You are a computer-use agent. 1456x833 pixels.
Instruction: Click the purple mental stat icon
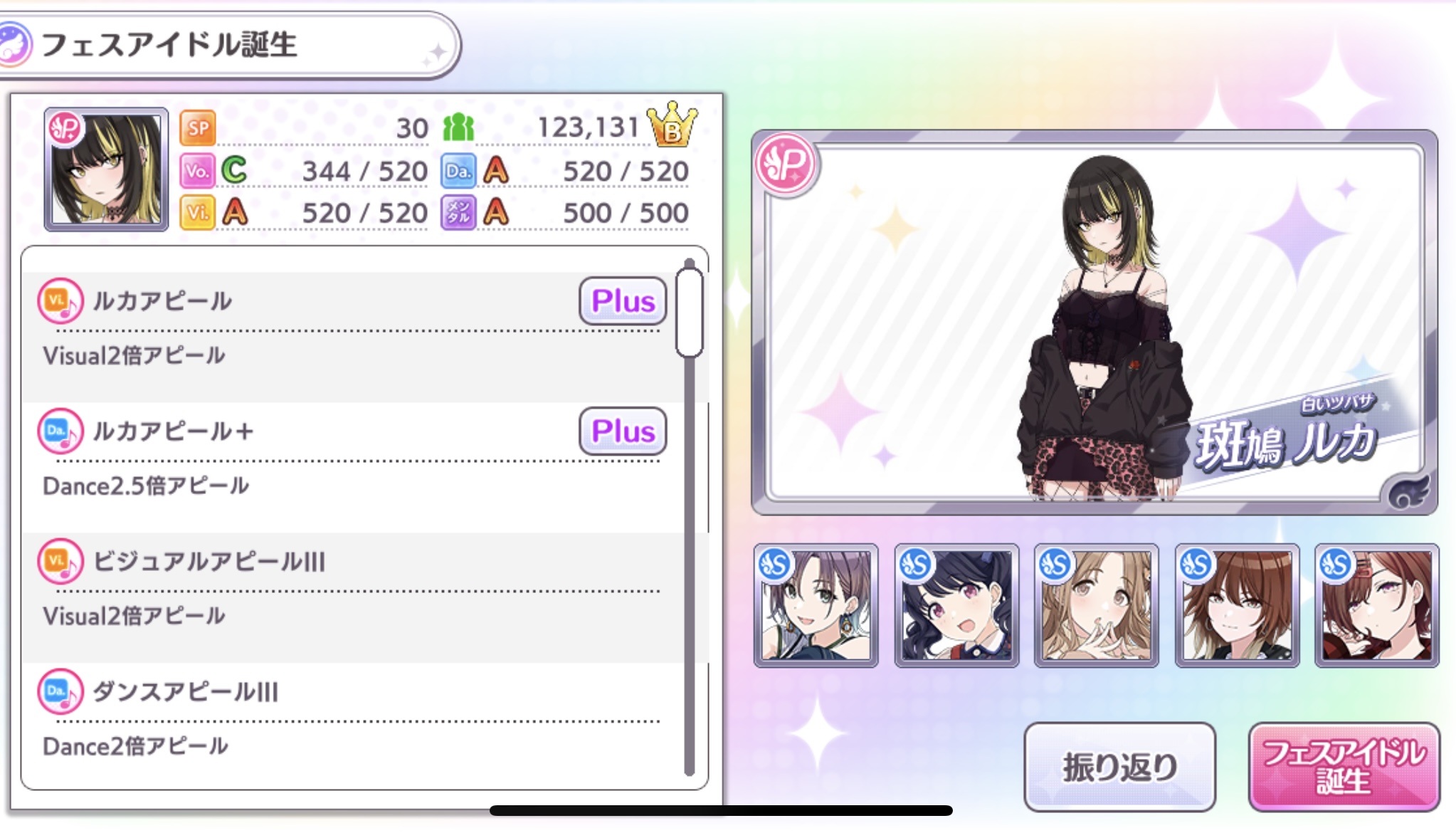pos(458,213)
